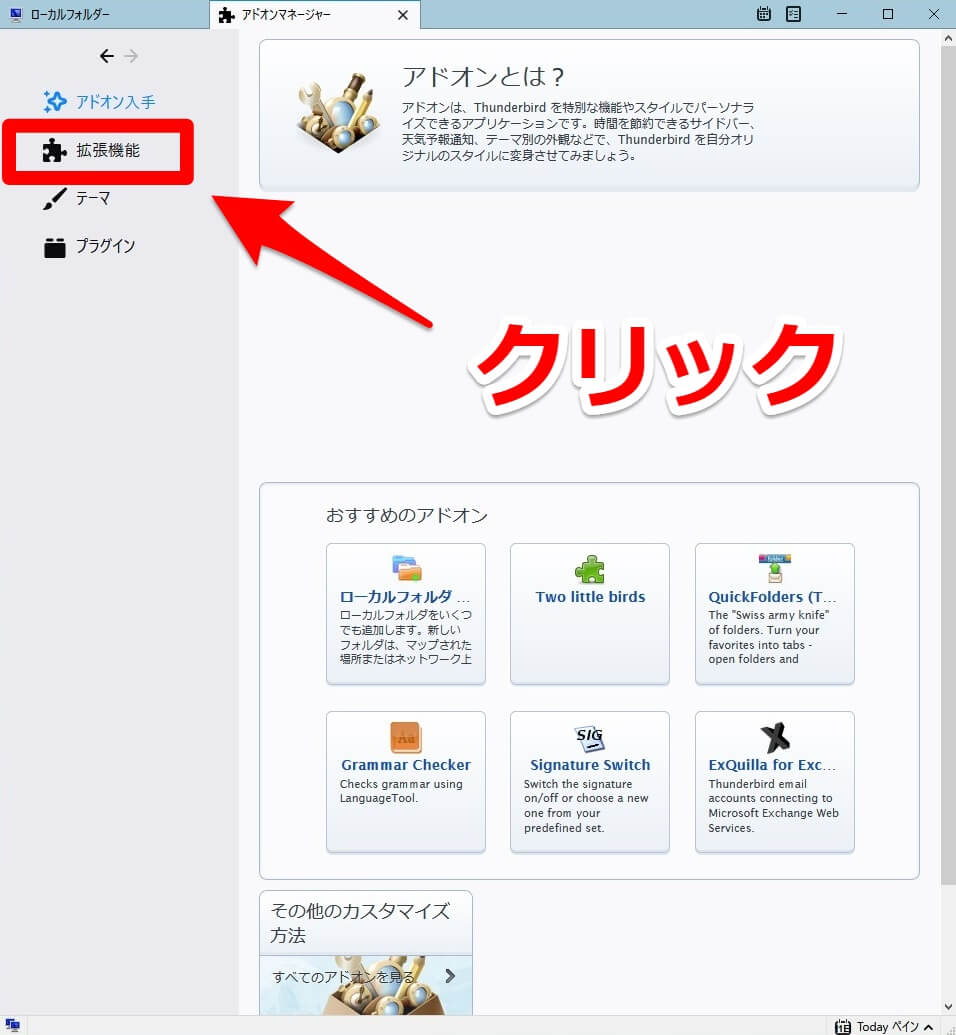The image size is (956, 1035).
Task: Open the ExQuilla for Exchange addon link
Action: click(x=772, y=765)
